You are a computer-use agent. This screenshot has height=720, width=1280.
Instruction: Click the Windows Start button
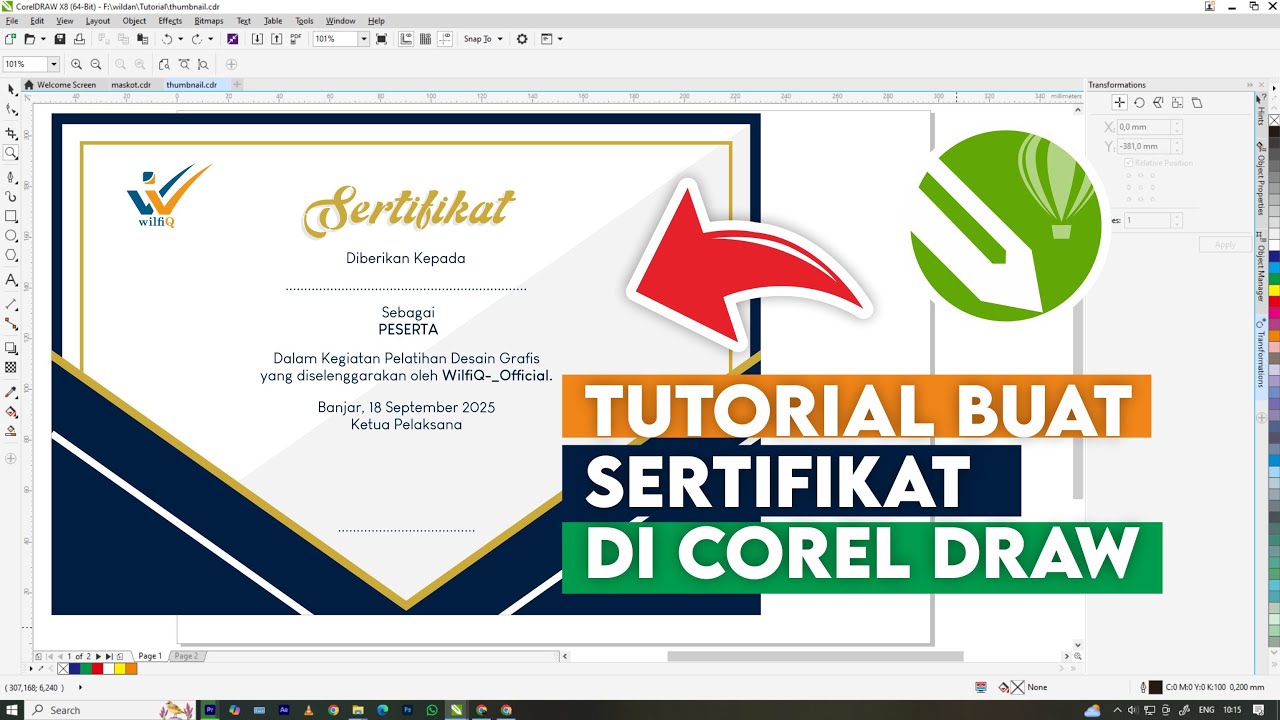click(x=13, y=710)
